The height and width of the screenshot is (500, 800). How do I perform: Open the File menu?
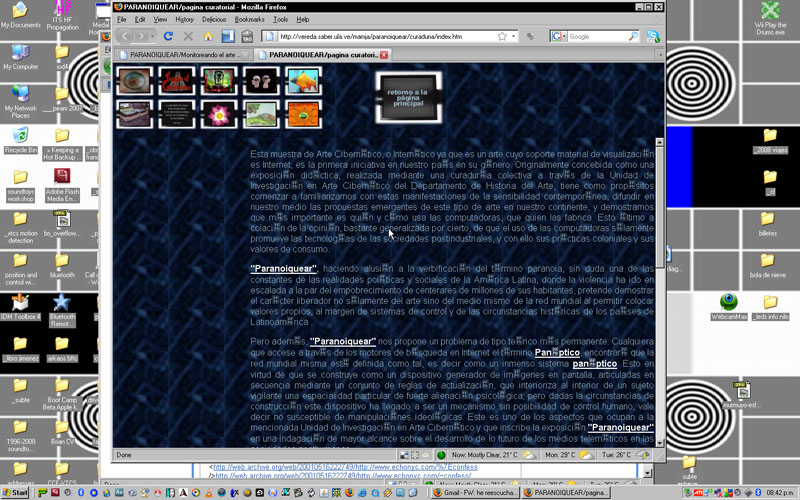tap(121, 19)
